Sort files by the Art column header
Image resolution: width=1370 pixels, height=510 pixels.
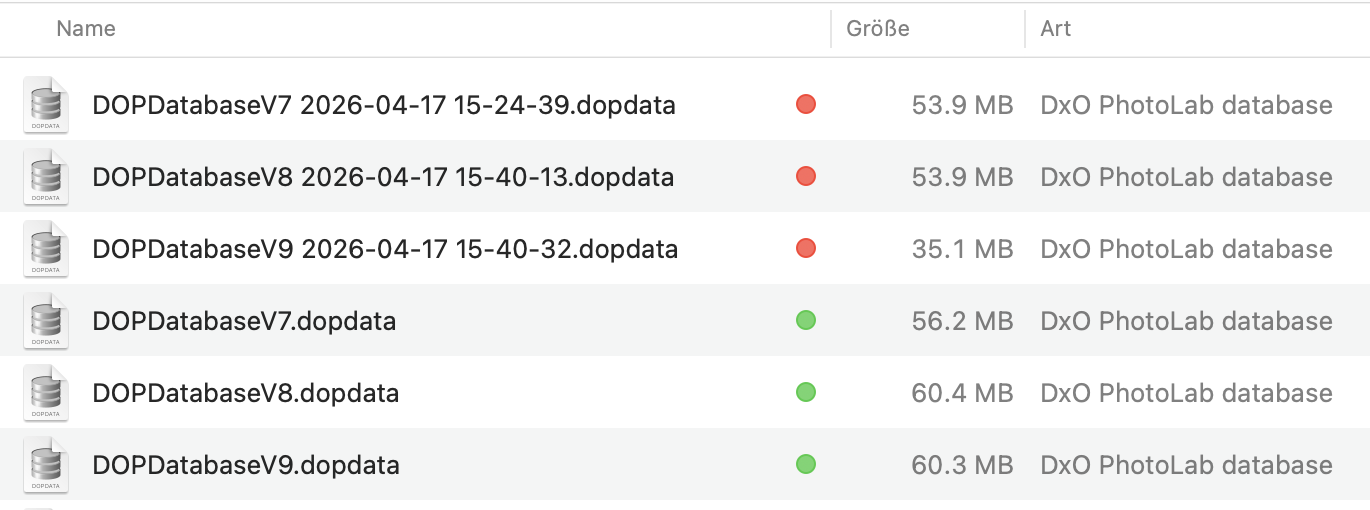tap(1055, 29)
